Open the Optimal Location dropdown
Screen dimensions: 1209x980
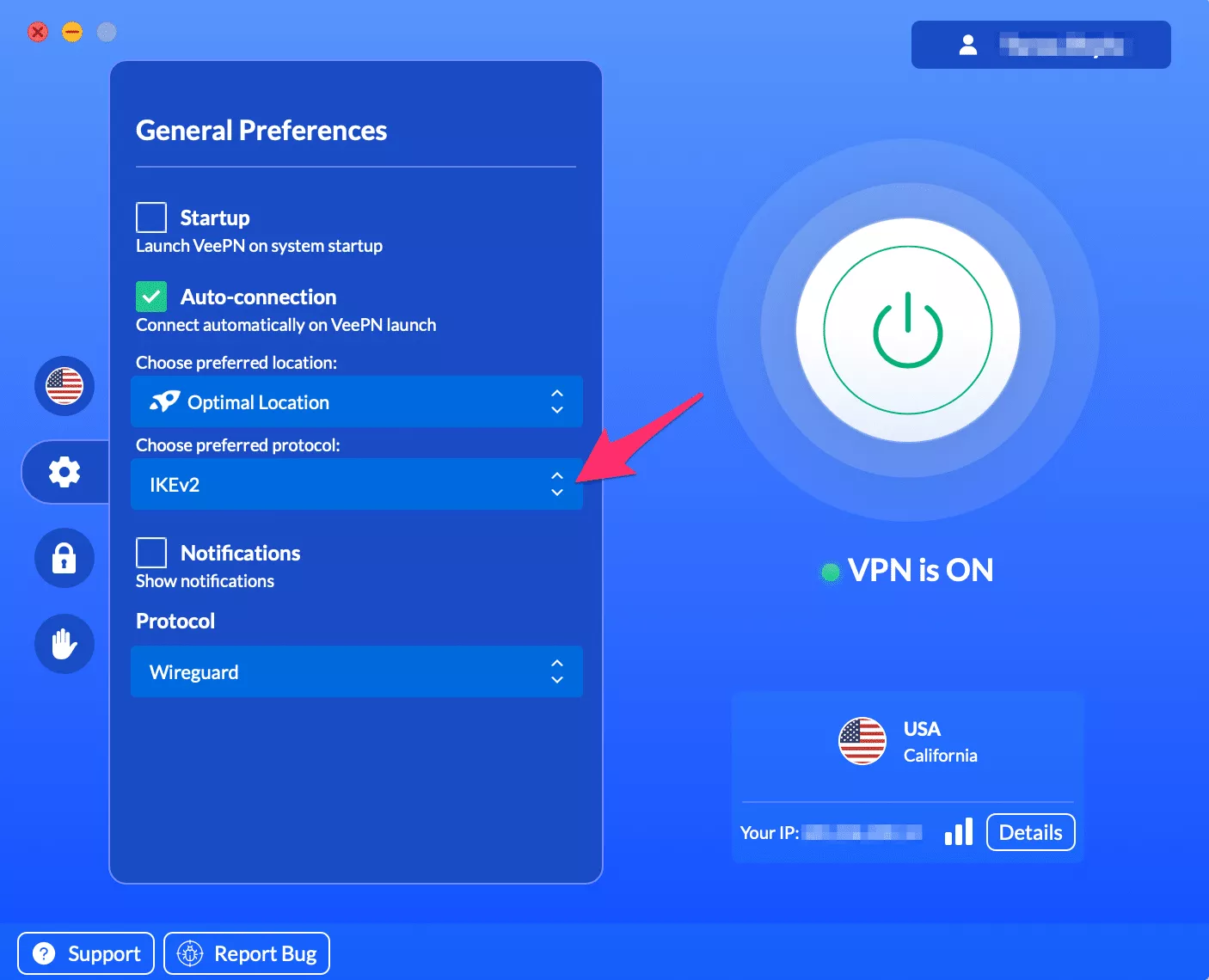[x=357, y=401]
